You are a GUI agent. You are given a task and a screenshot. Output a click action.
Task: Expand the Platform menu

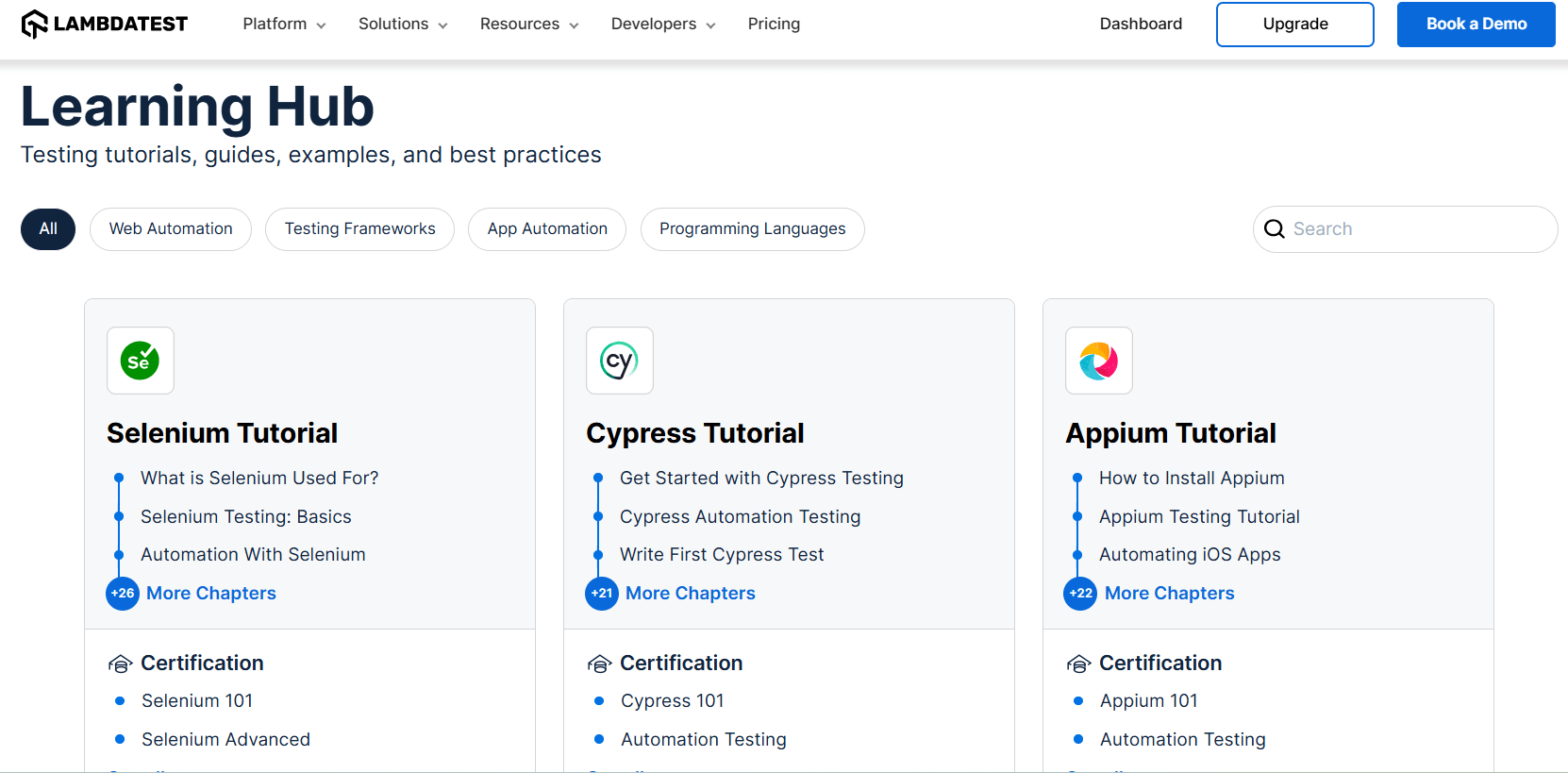click(x=284, y=24)
